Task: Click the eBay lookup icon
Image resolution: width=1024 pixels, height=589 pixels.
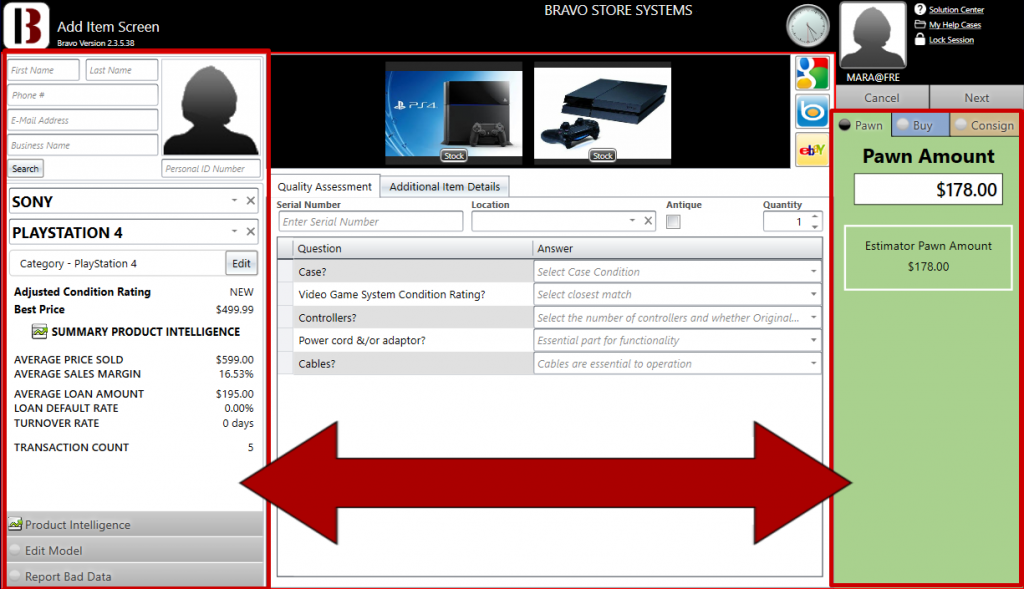Action: [812, 149]
